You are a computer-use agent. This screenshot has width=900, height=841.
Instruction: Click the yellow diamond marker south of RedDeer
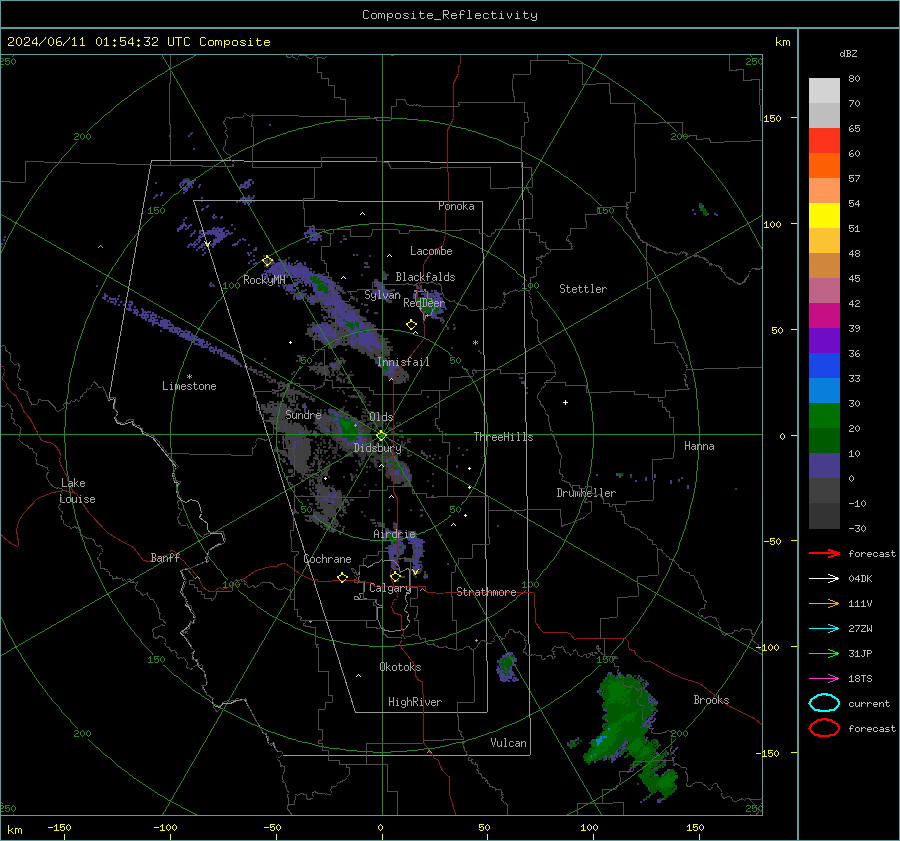point(411,325)
